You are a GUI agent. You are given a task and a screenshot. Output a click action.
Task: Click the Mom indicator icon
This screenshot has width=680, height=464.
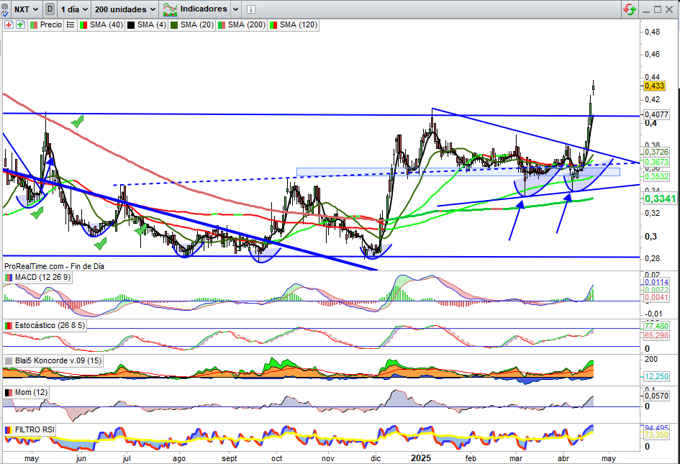coord(9,392)
